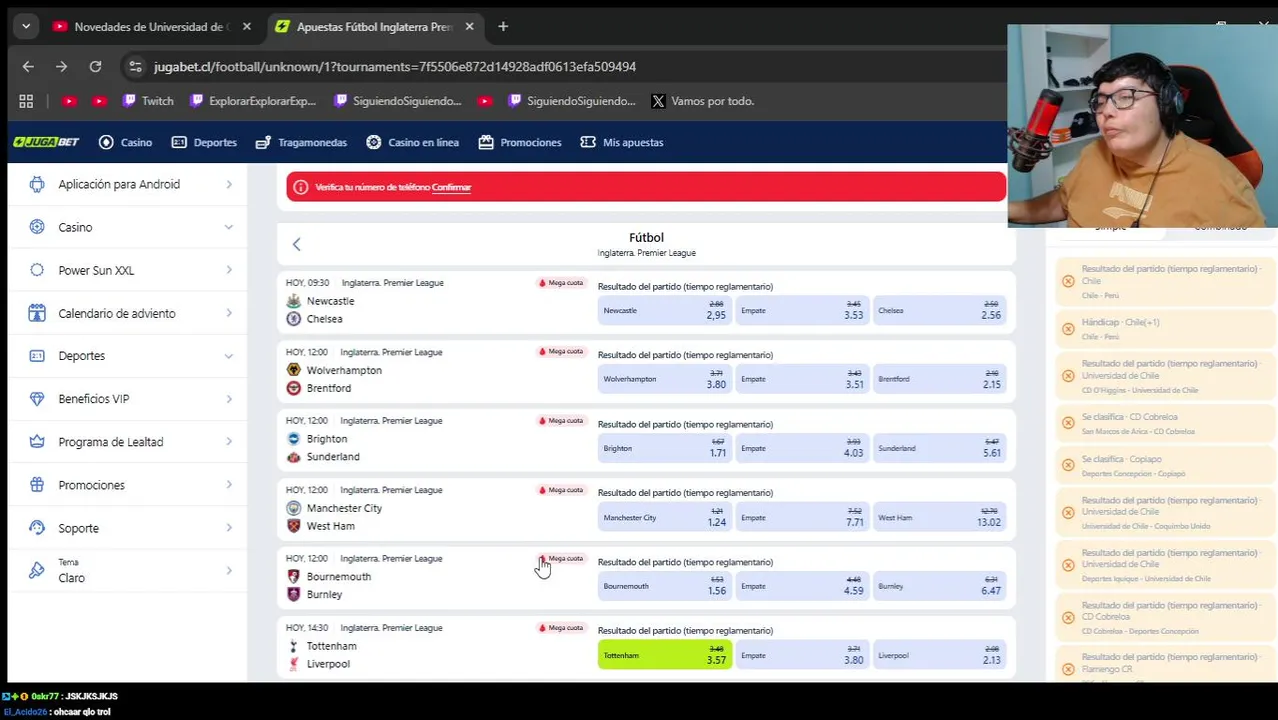Screen dimensions: 1278x720
Task: Remove Chile - Perú Resultado bet from slip
Action: click(1068, 281)
